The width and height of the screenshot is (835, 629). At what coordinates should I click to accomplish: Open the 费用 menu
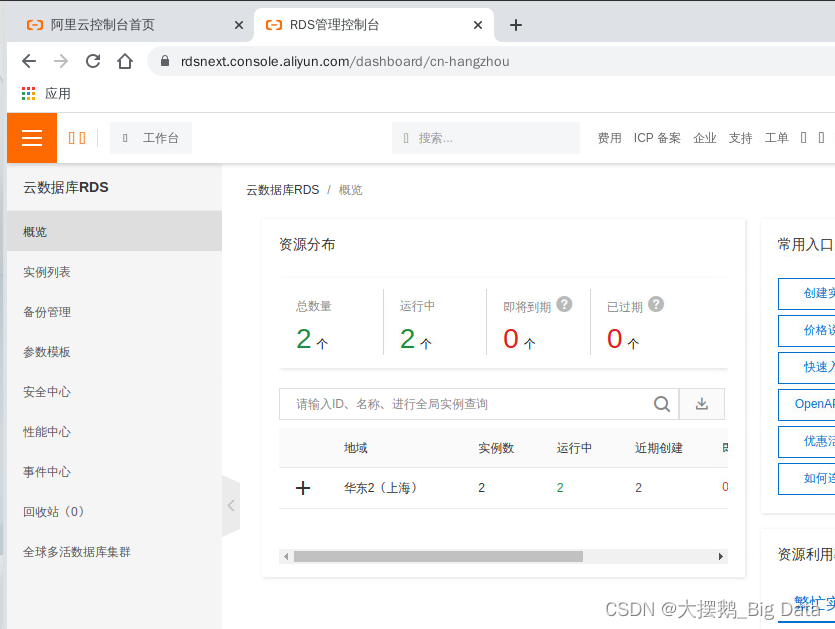pyautogui.click(x=609, y=138)
